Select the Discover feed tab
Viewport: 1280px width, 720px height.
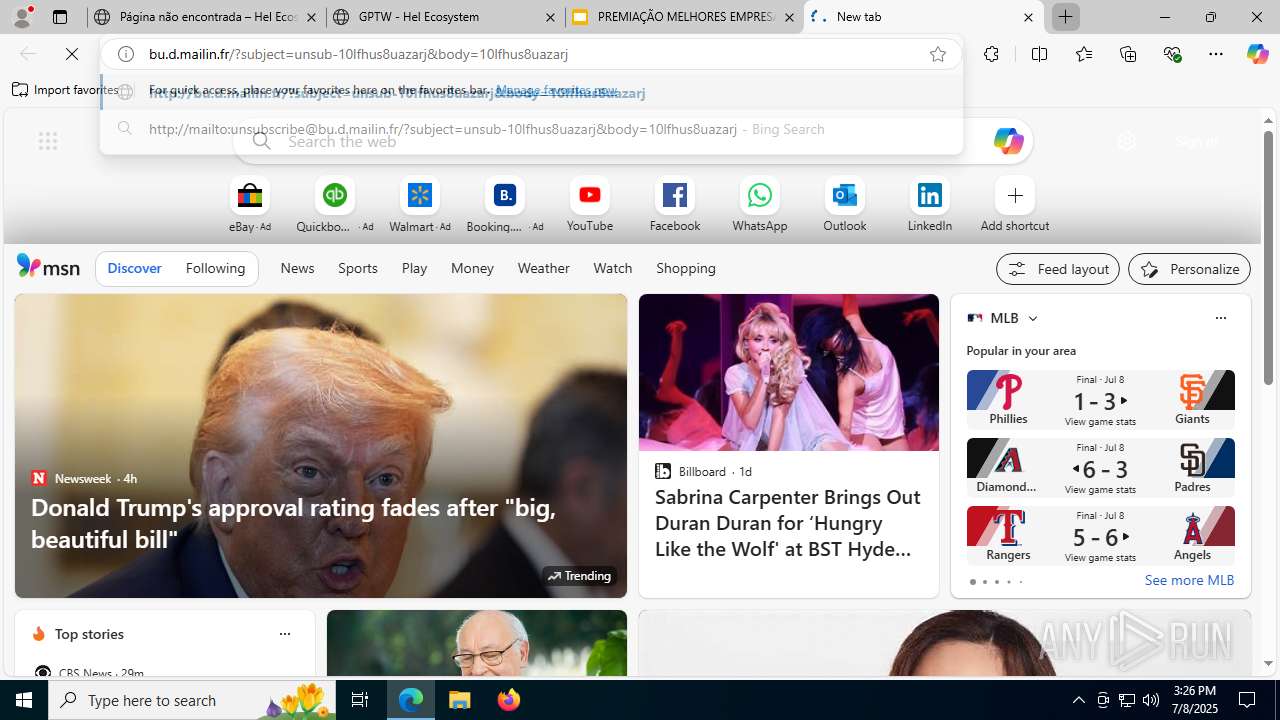(x=134, y=268)
